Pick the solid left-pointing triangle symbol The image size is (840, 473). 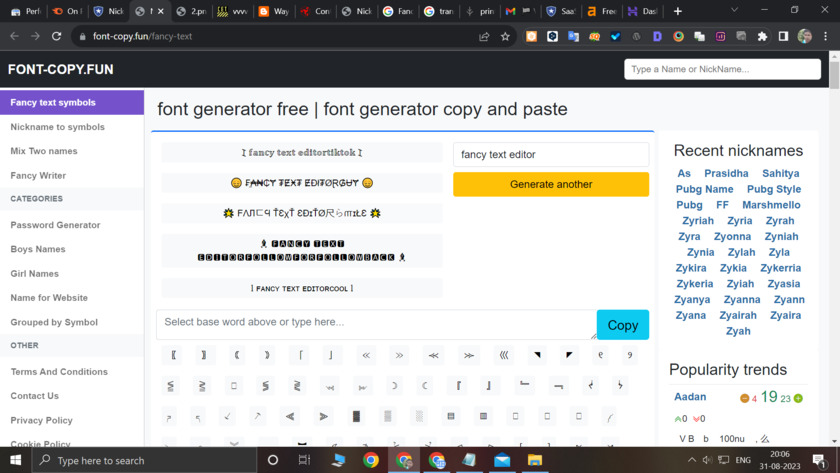[290, 416]
